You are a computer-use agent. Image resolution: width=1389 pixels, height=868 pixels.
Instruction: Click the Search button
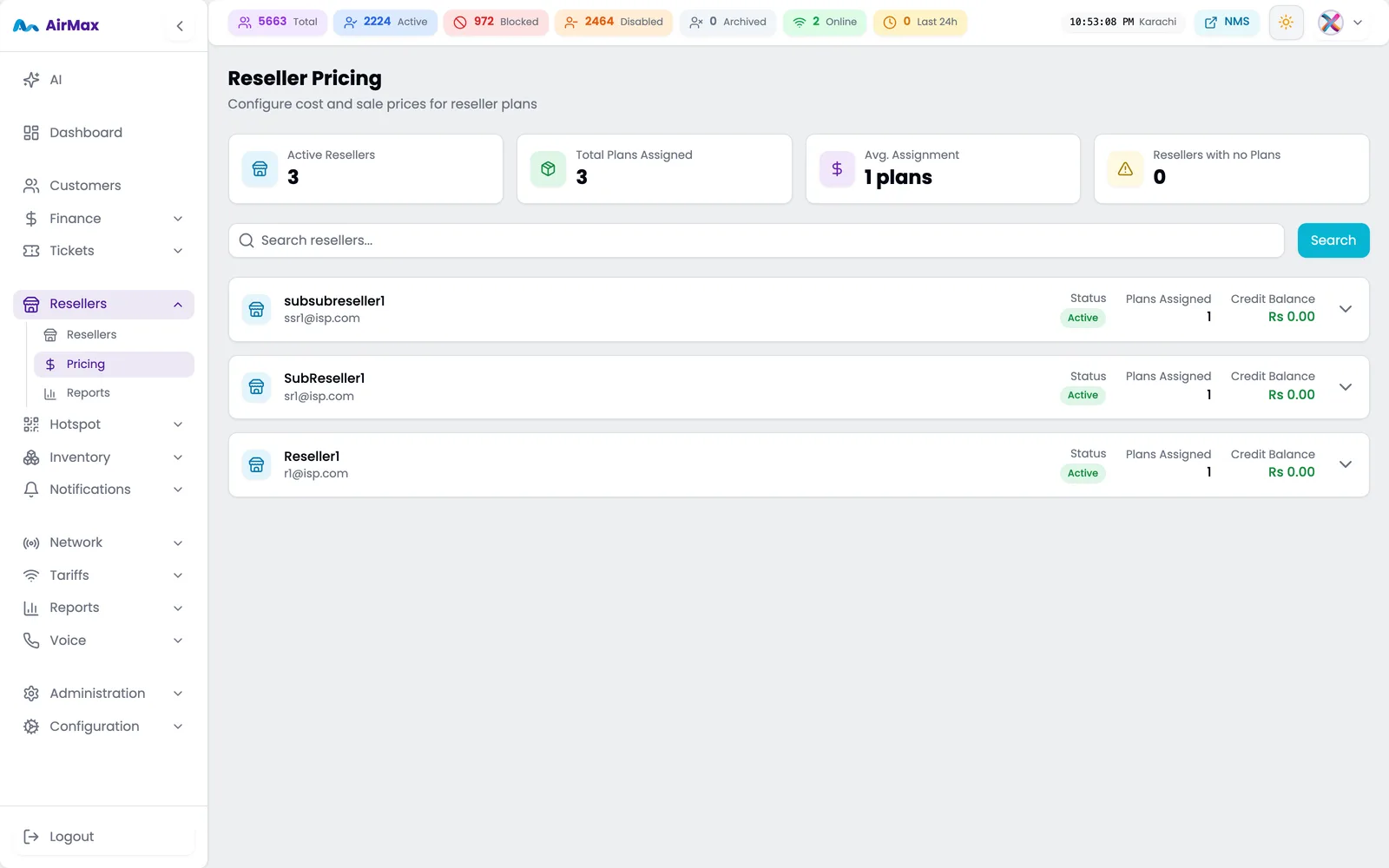[x=1333, y=240]
